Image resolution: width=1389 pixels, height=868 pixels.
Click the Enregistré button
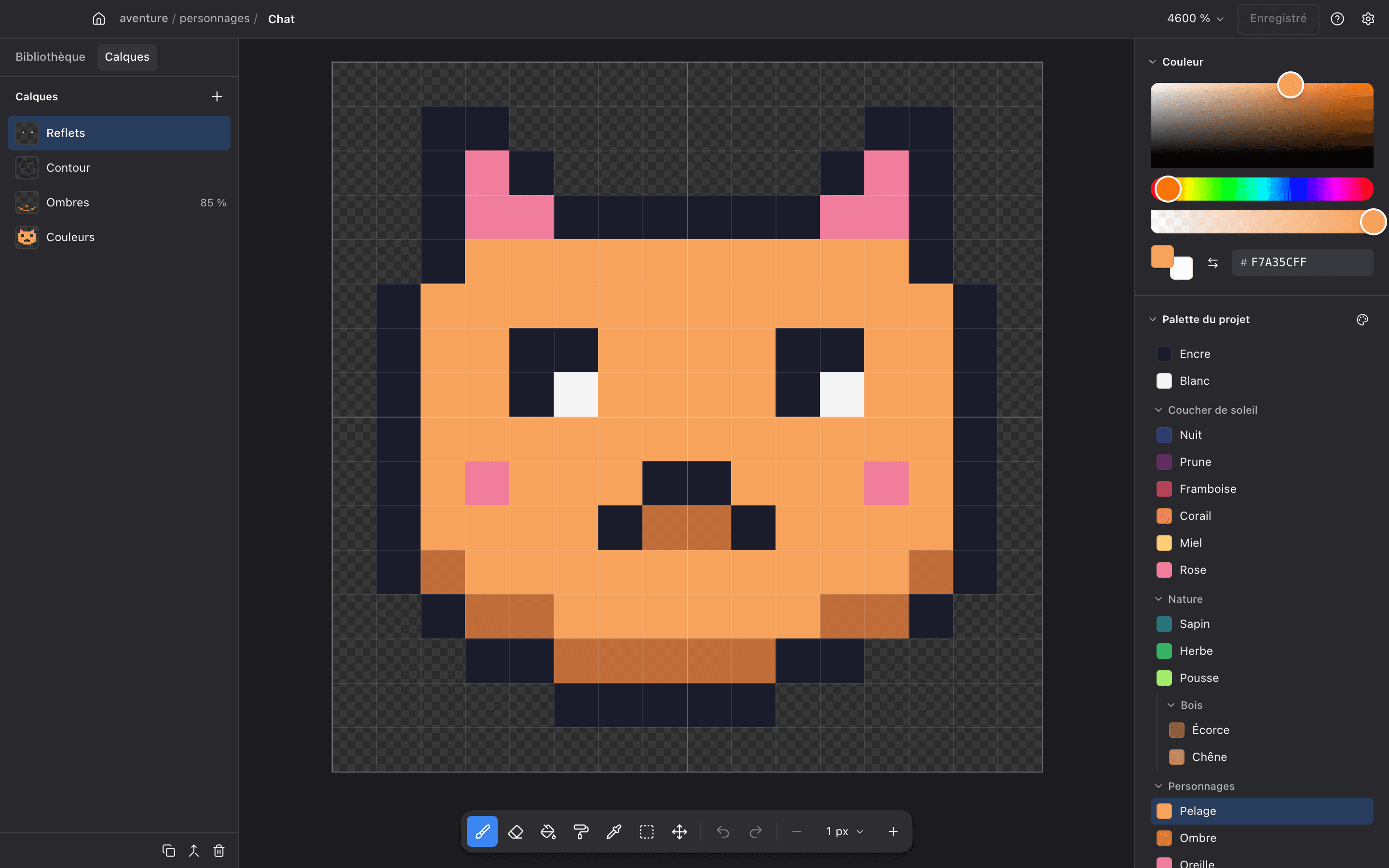1278,19
